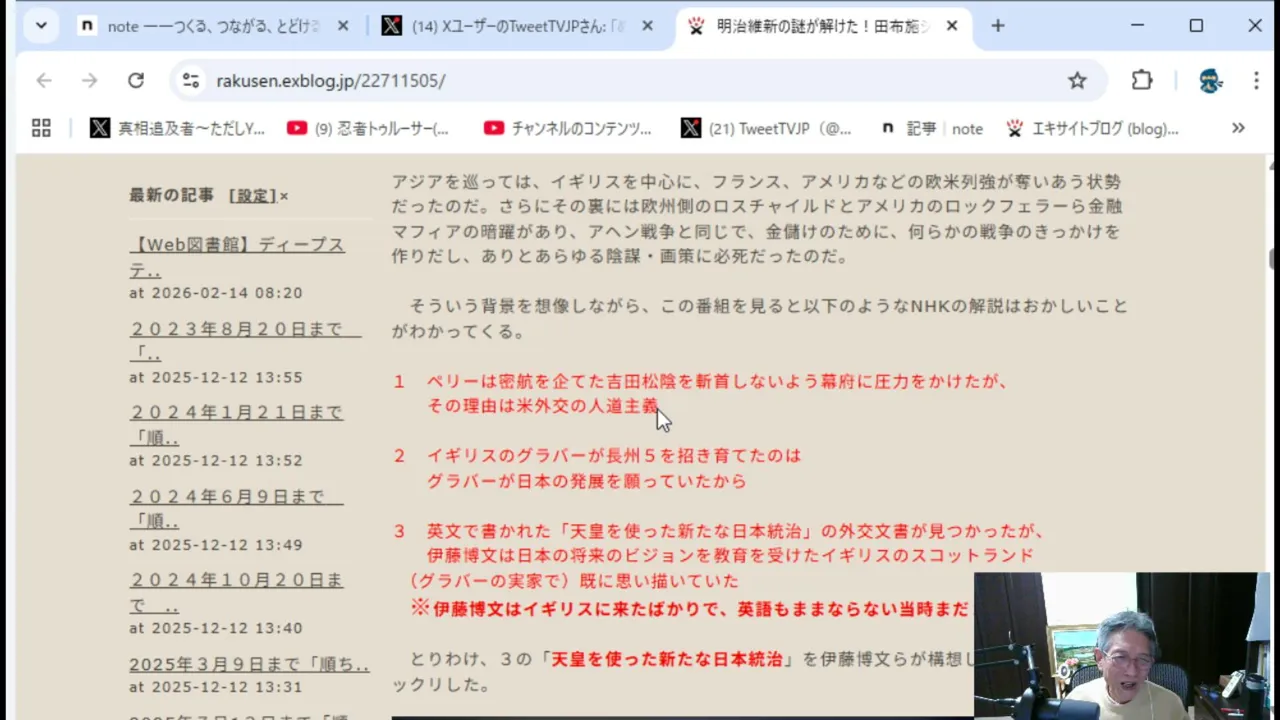Show more bookmarks chevron

pos(1238,128)
